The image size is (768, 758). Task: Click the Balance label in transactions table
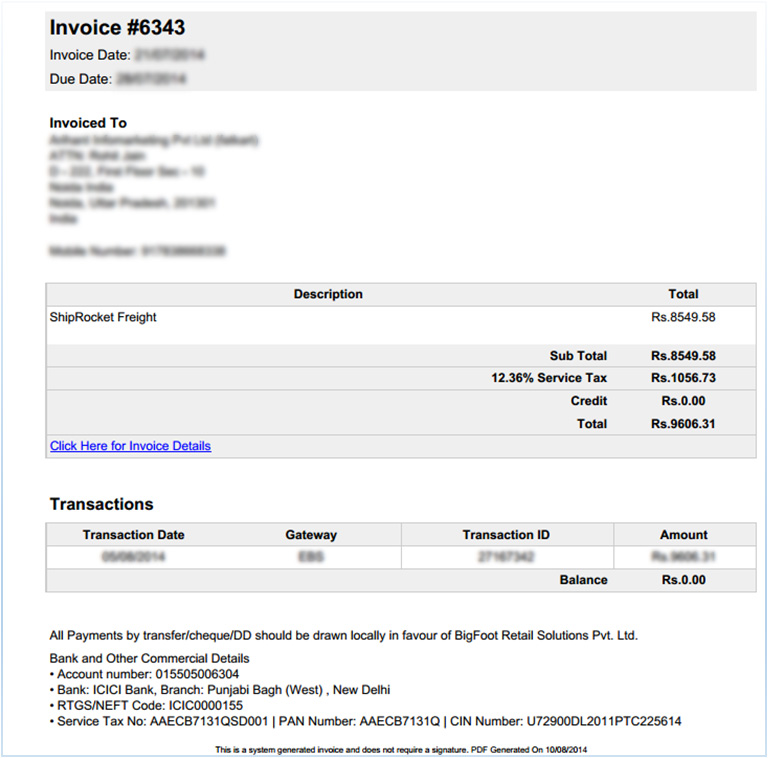(x=583, y=580)
